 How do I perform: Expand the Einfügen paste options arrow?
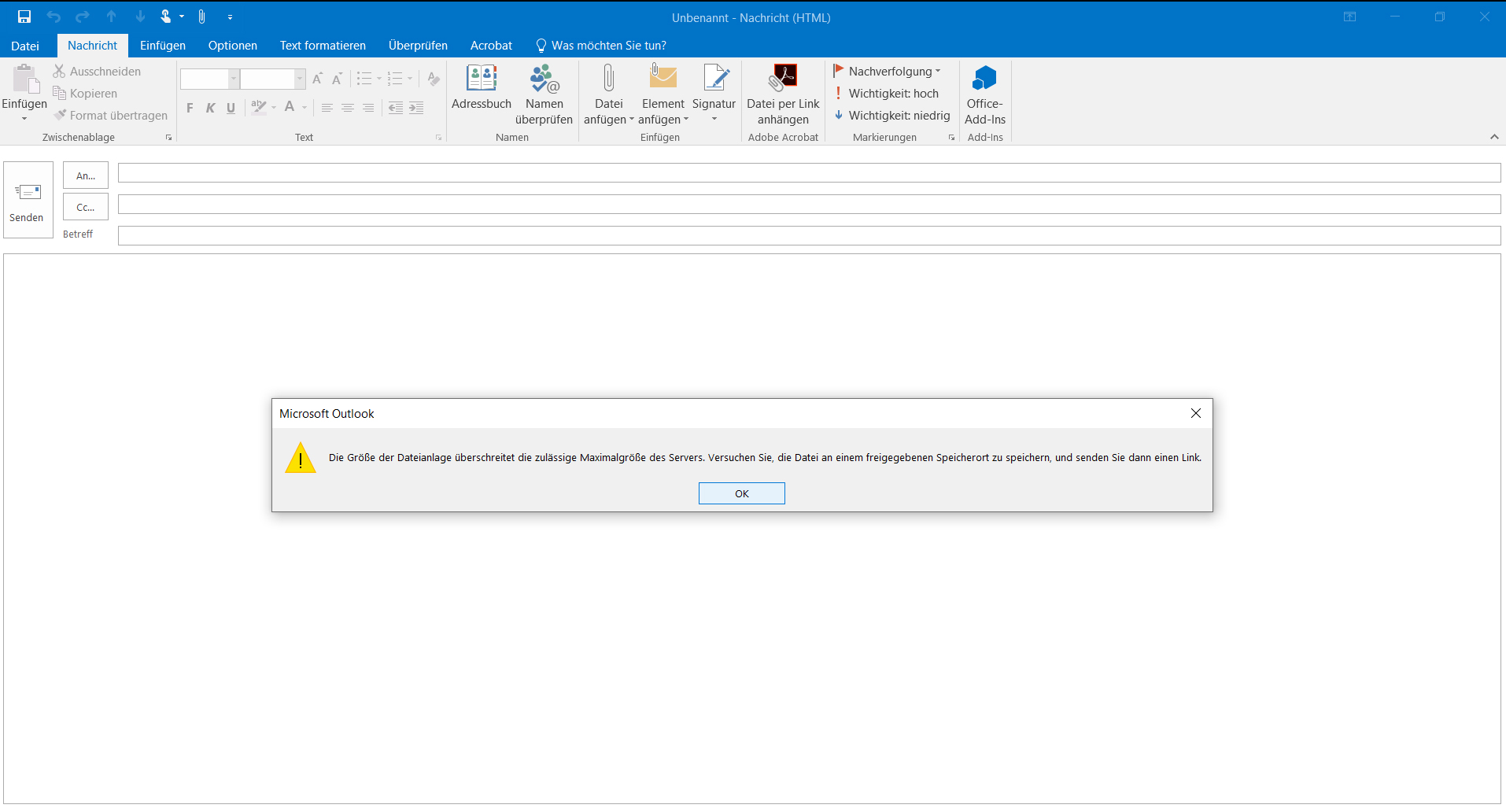coord(24,118)
